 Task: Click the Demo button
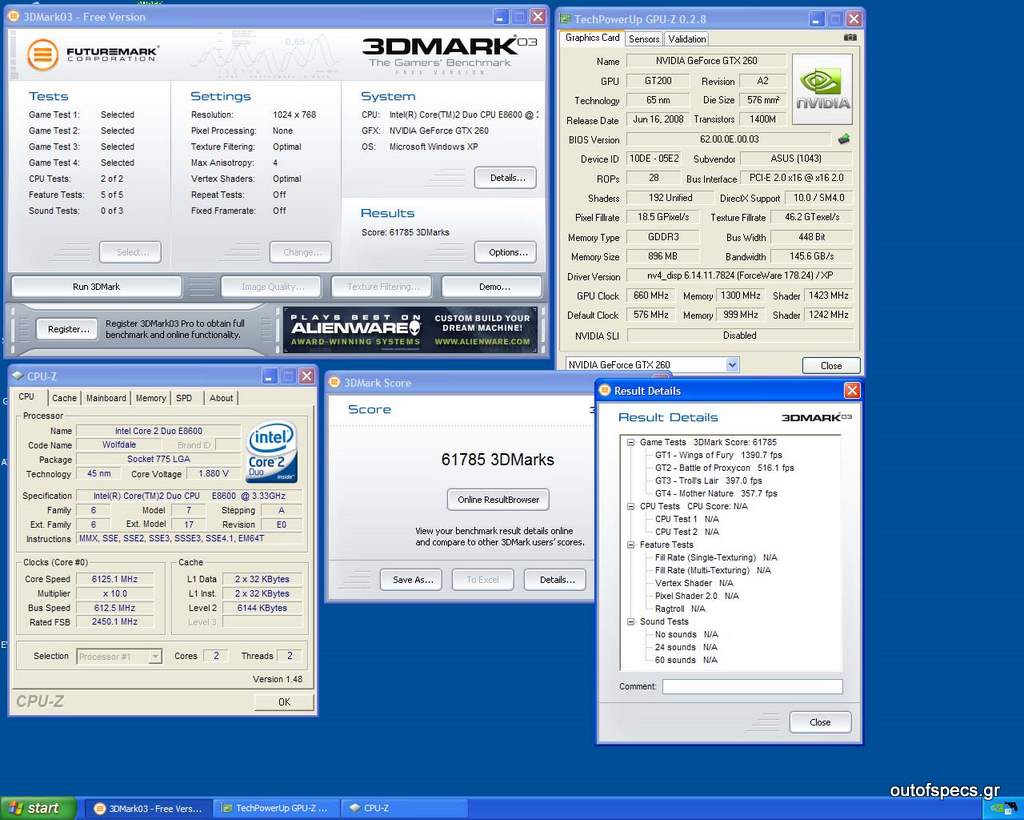(494, 287)
